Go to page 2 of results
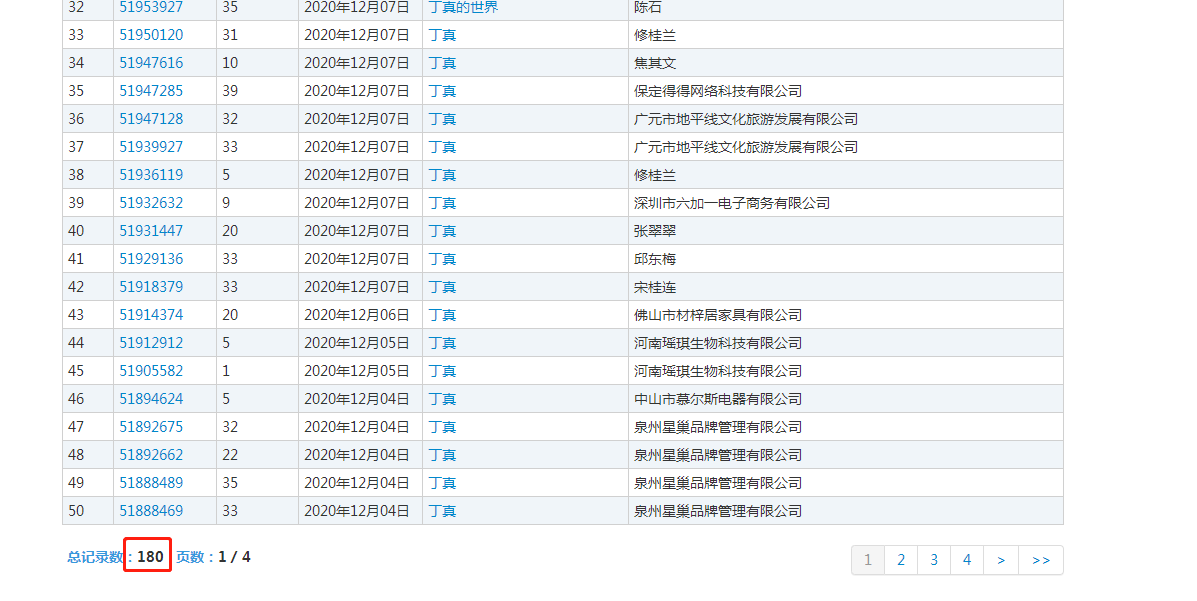The image size is (1197, 601). coord(901,560)
